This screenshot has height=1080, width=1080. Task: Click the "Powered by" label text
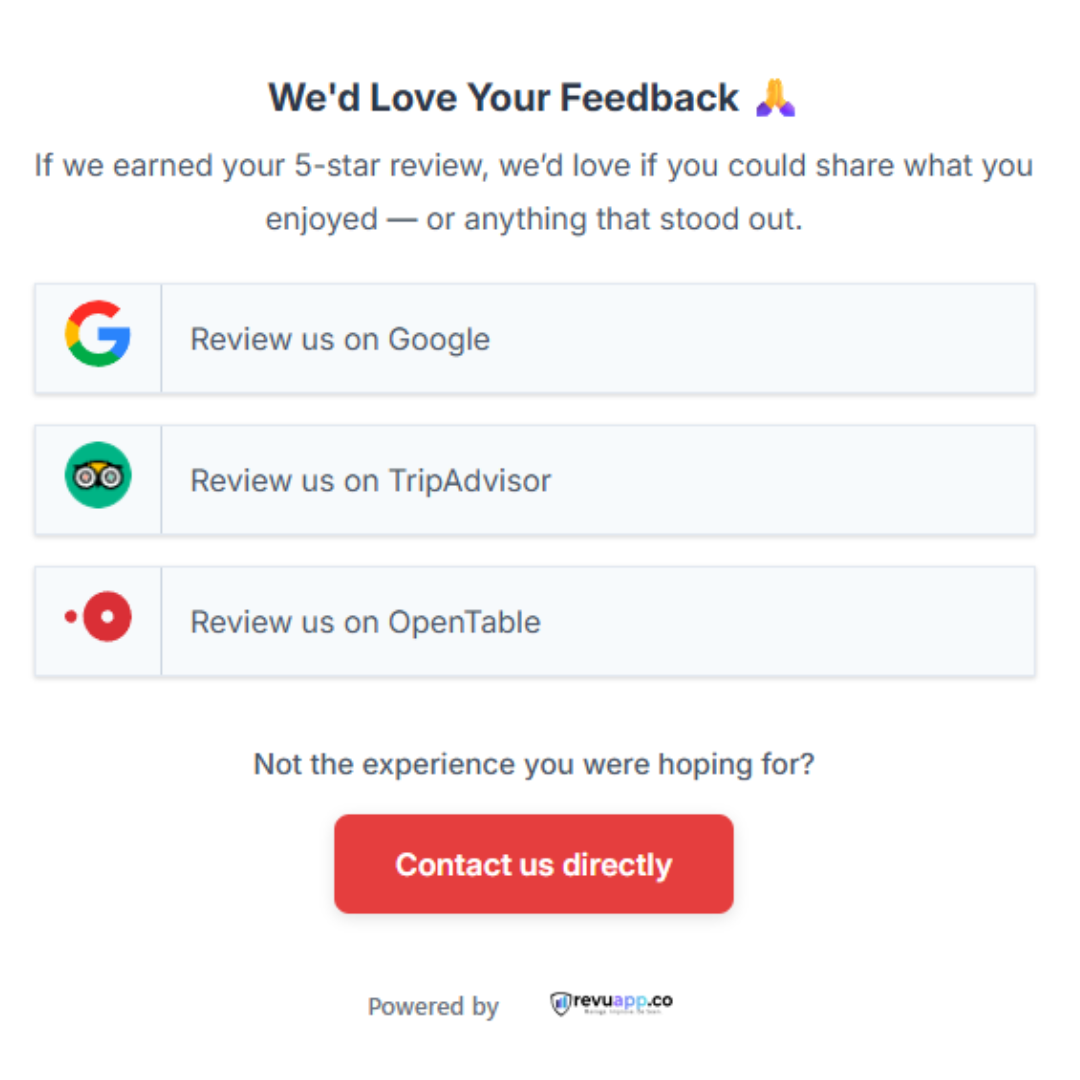[x=433, y=1007]
